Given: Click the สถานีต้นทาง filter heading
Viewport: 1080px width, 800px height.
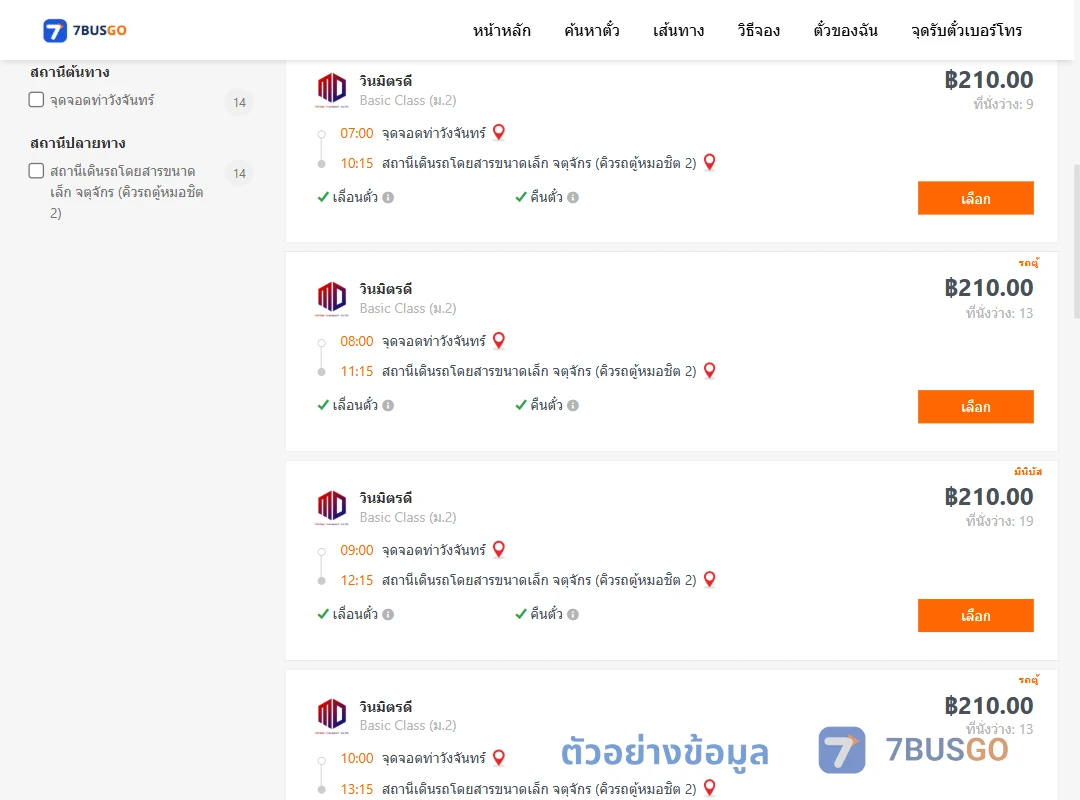Looking at the screenshot, I should tap(70, 72).
